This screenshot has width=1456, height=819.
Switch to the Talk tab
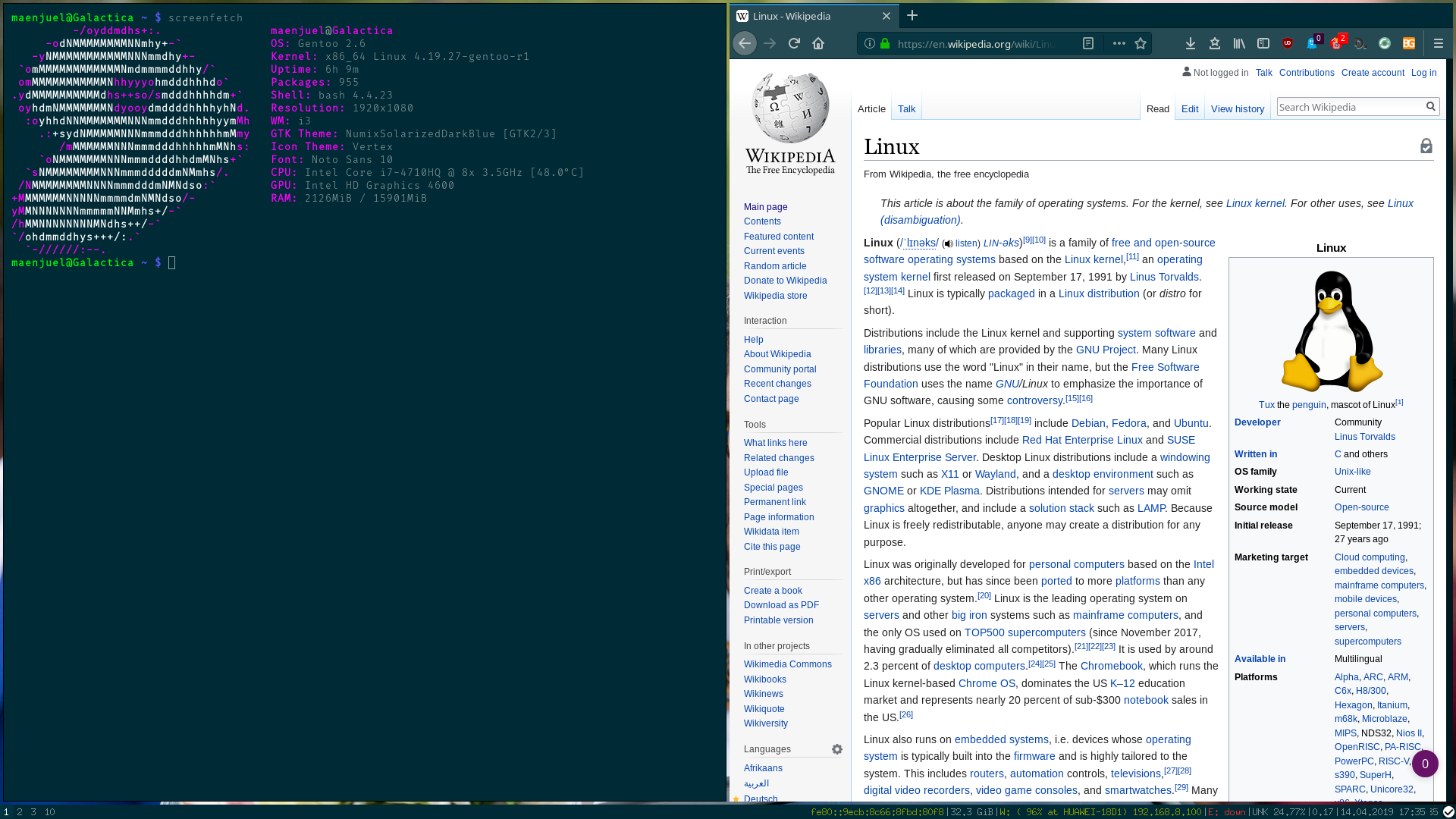[906, 109]
